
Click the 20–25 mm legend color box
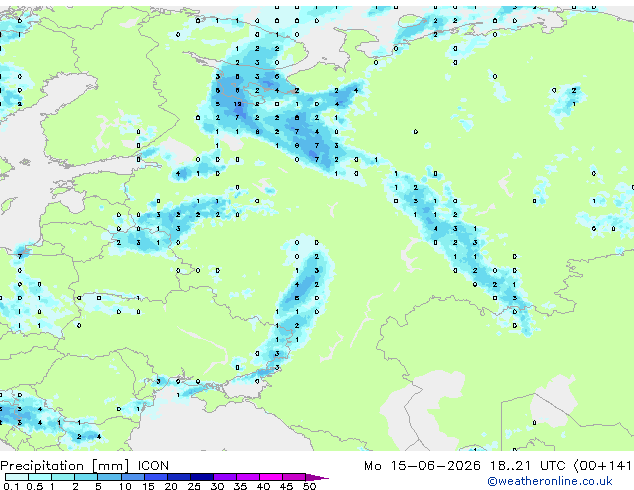(x=179, y=477)
